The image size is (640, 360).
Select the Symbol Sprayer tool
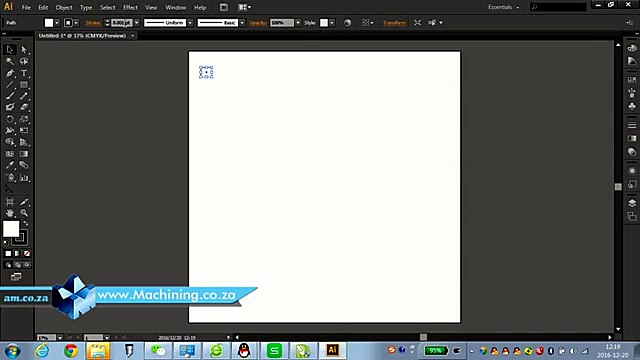[10, 178]
